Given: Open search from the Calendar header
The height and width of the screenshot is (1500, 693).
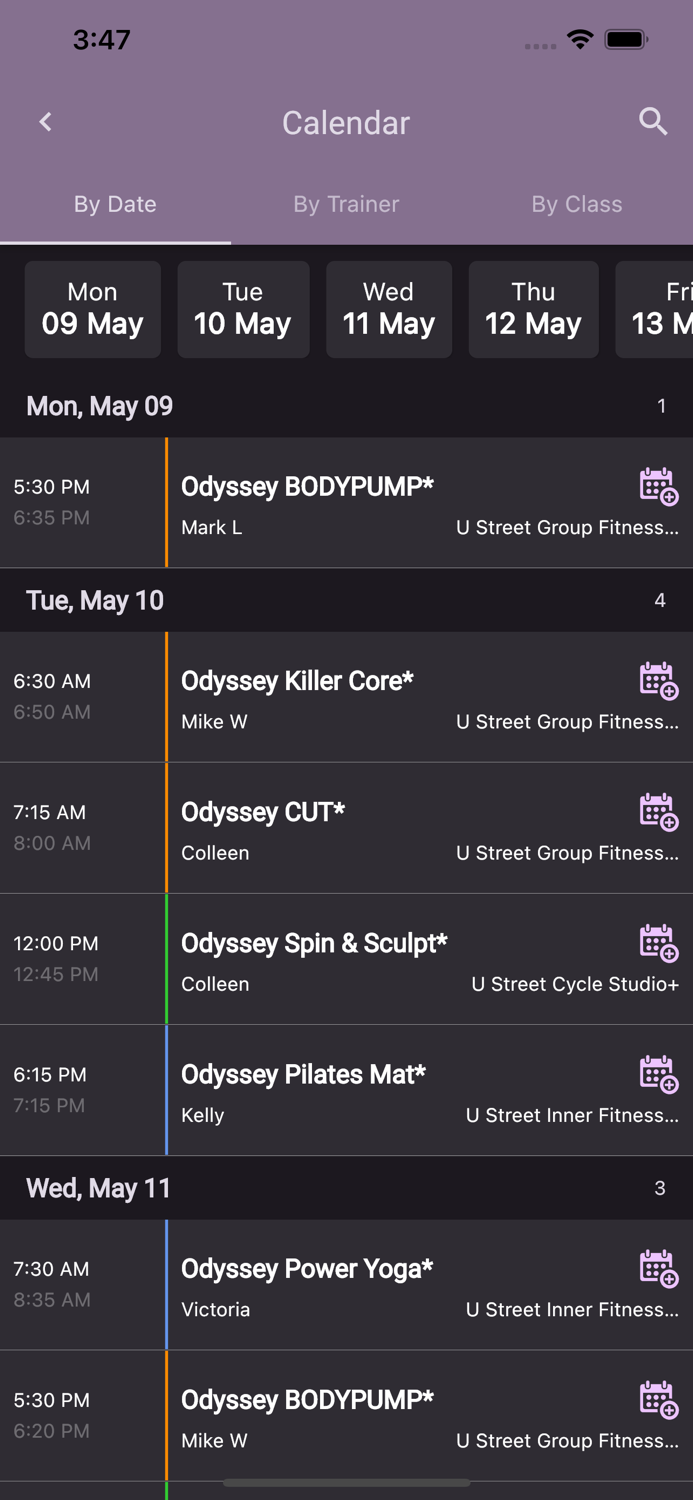Looking at the screenshot, I should 653,121.
